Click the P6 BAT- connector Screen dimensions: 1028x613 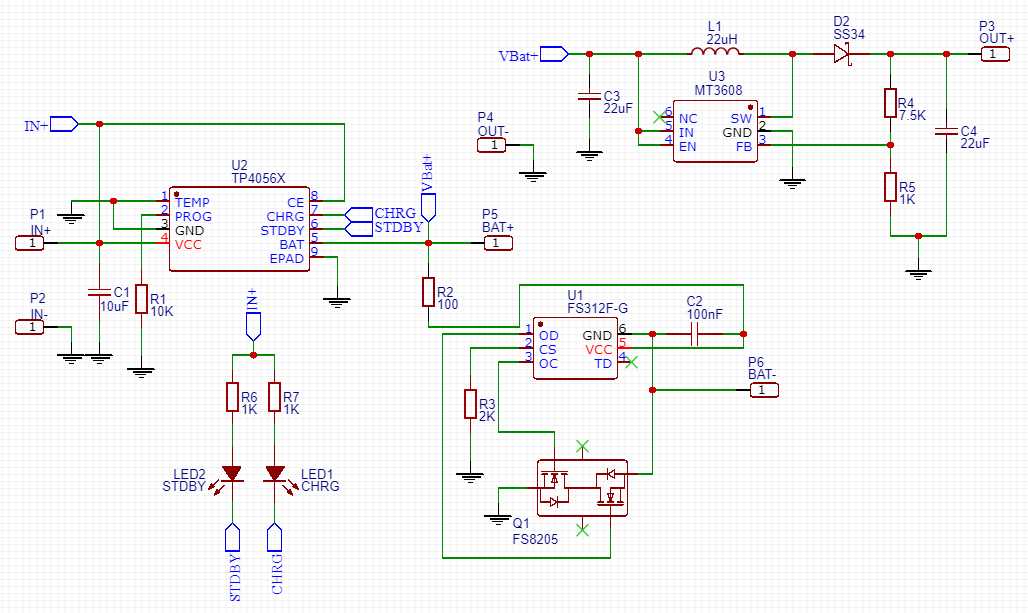pos(764,390)
